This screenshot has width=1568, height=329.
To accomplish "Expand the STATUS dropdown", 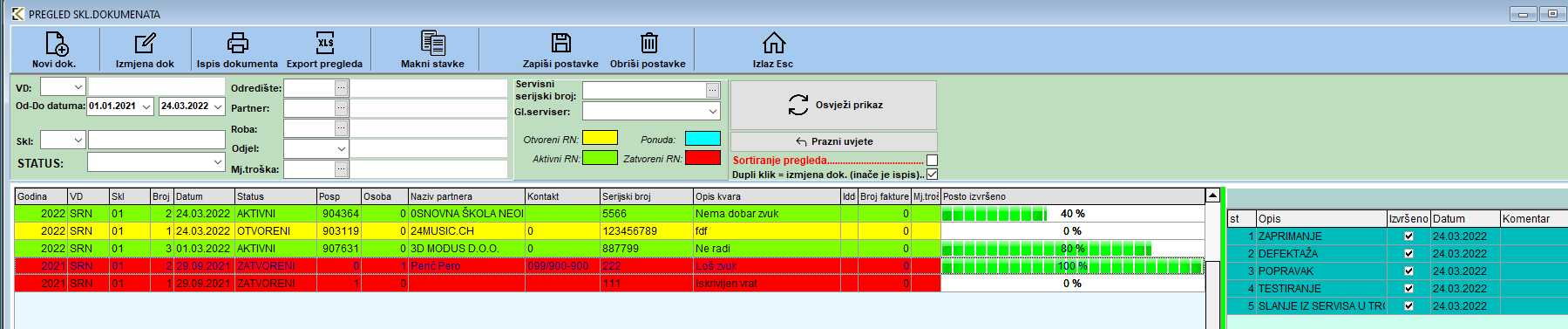I will pyautogui.click(x=218, y=162).
